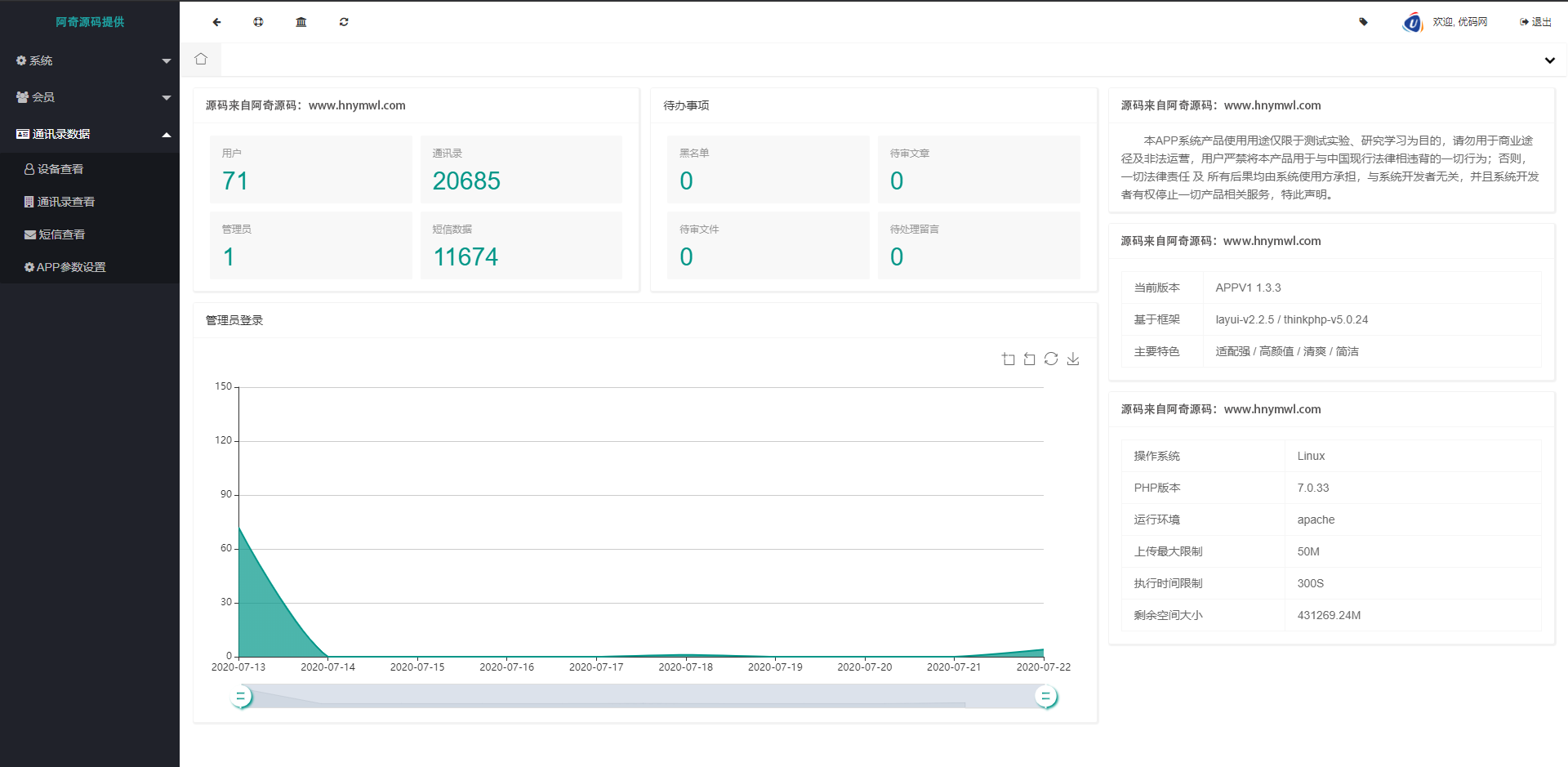Image resolution: width=1568 pixels, height=767 pixels.
Task: Click the chart's zoom reset icon
Action: point(1029,359)
